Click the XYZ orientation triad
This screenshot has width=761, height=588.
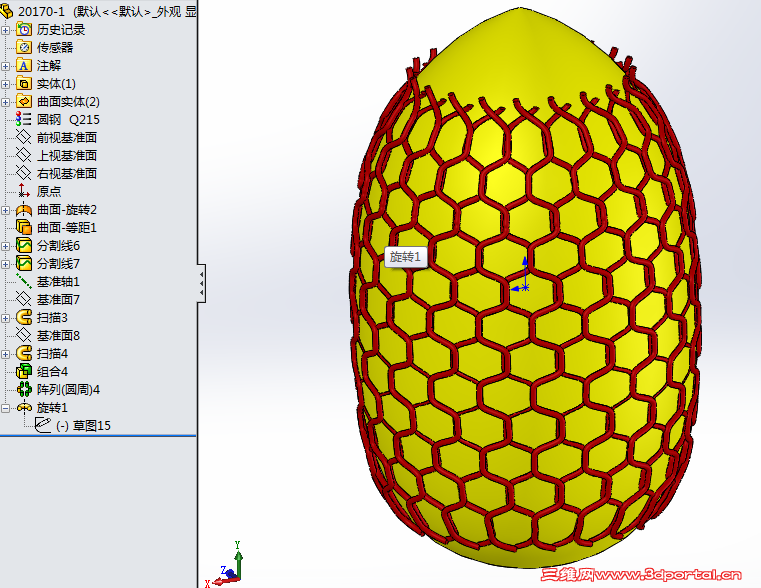(x=226, y=563)
